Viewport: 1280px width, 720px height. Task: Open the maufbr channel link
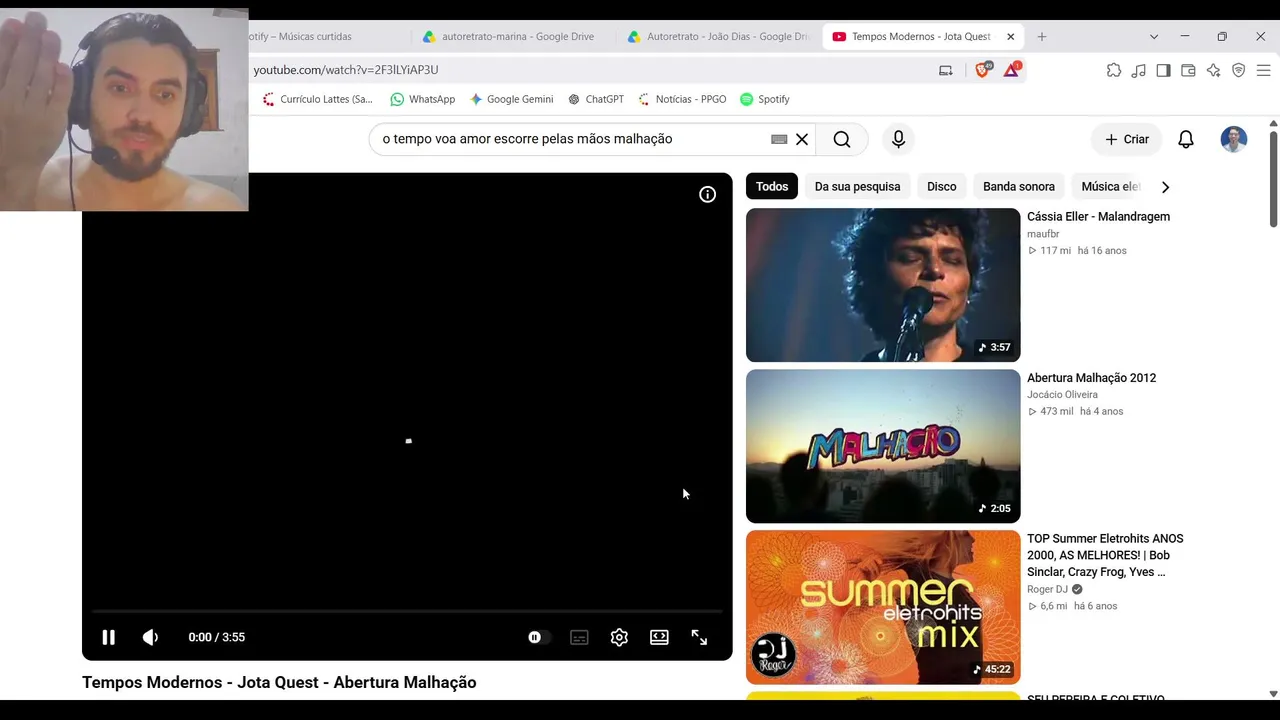click(1043, 234)
